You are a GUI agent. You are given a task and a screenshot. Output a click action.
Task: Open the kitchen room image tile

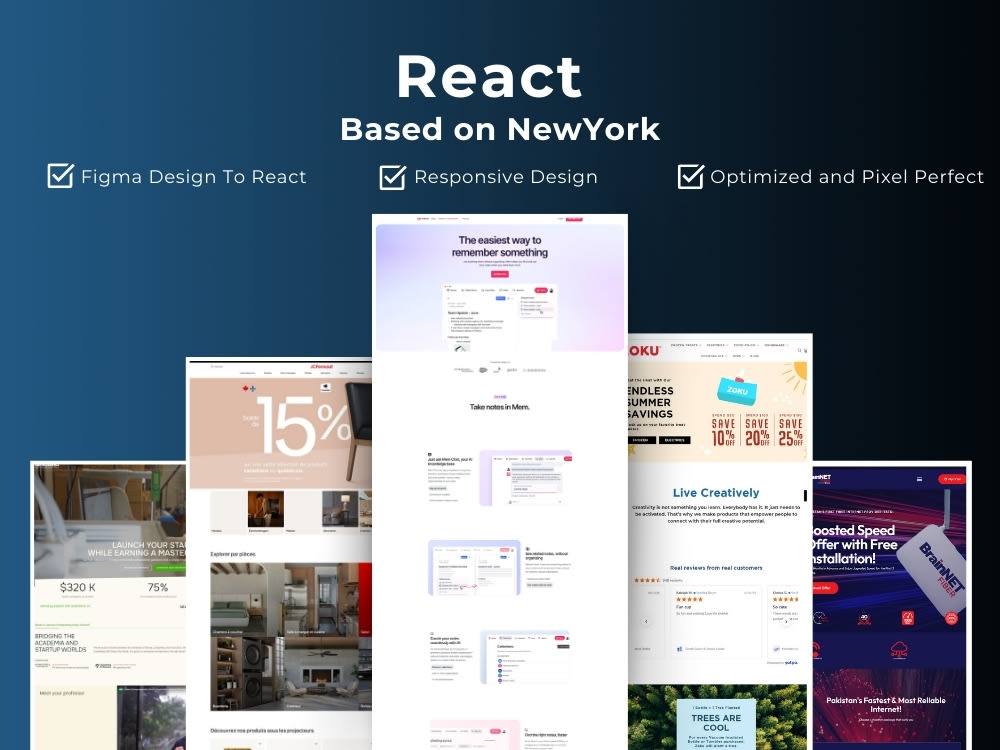tap(321, 599)
